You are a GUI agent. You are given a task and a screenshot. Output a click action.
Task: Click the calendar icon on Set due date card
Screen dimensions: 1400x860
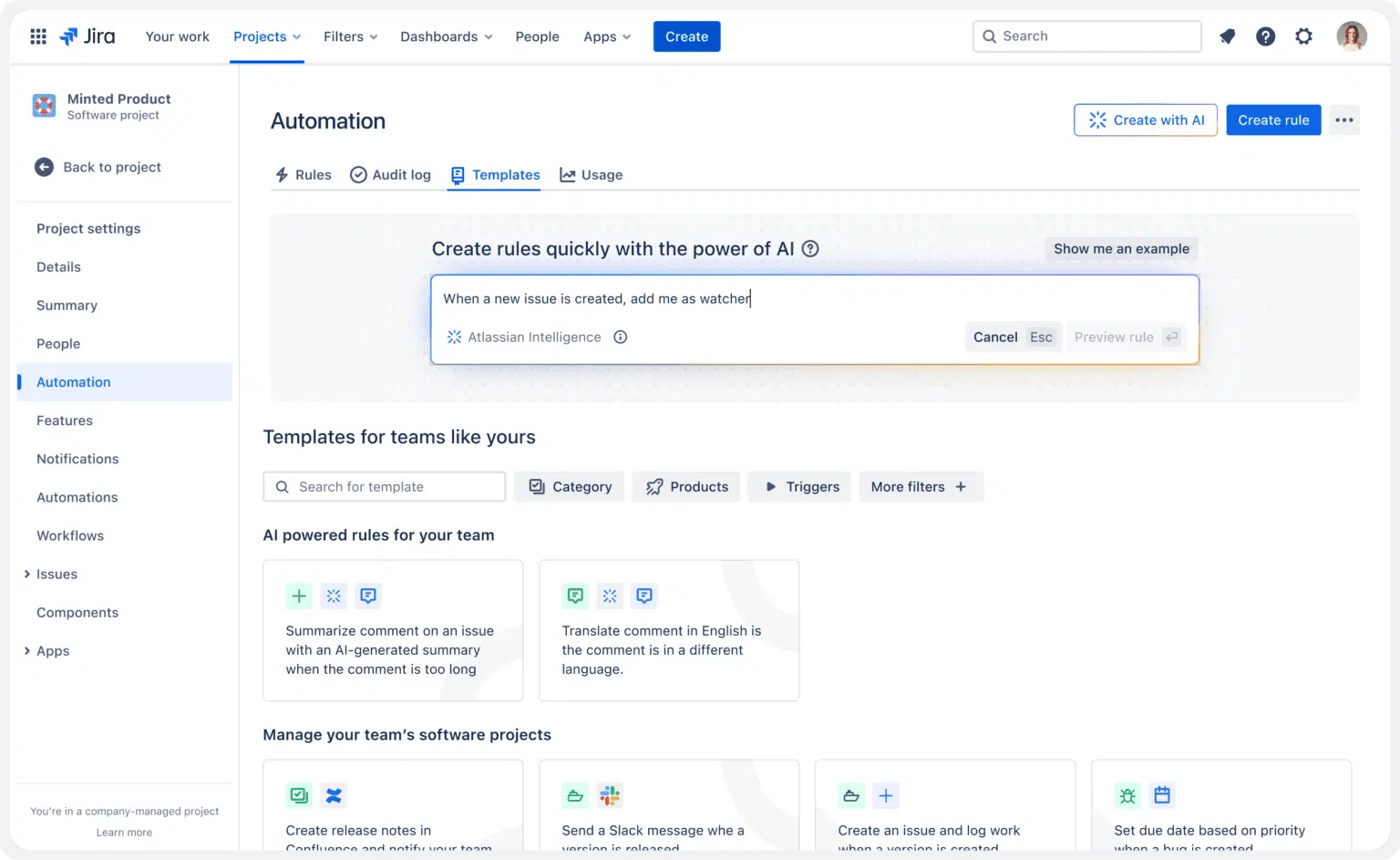(x=1162, y=796)
